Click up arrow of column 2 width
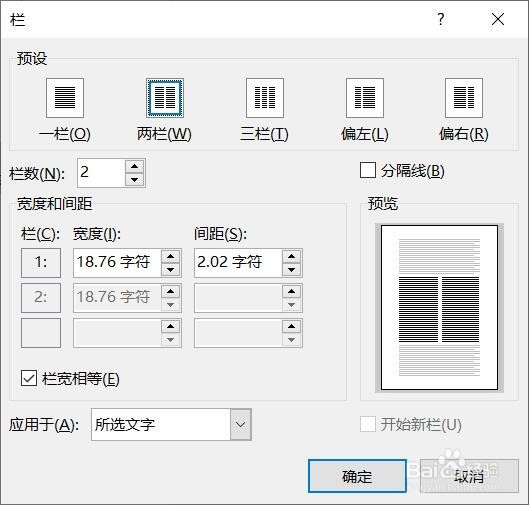This screenshot has width=529, height=505. [x=171, y=291]
